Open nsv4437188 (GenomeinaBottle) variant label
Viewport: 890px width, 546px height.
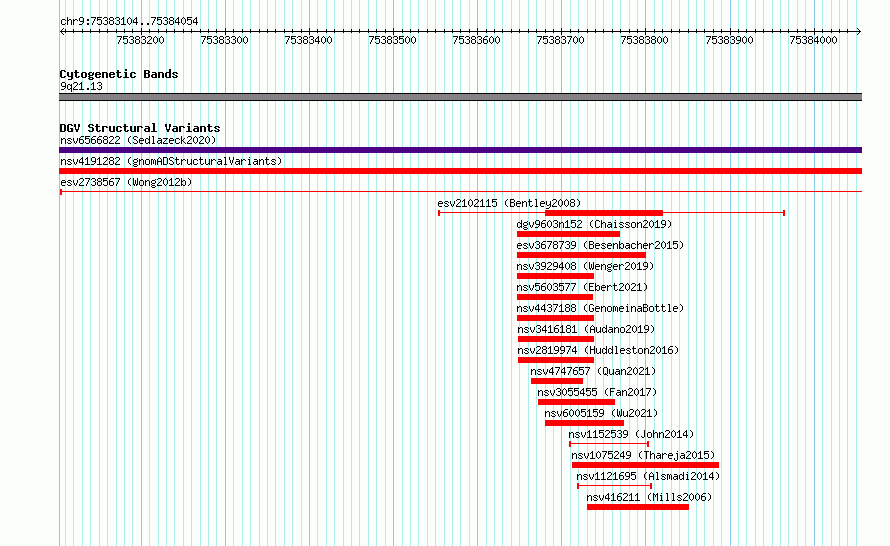click(600, 308)
